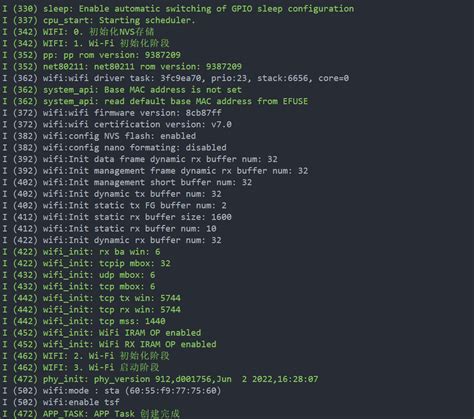Screen dimensions: 474x419
Task: Select 'static rx buffer size: 1600' line
Action: coord(117,217)
